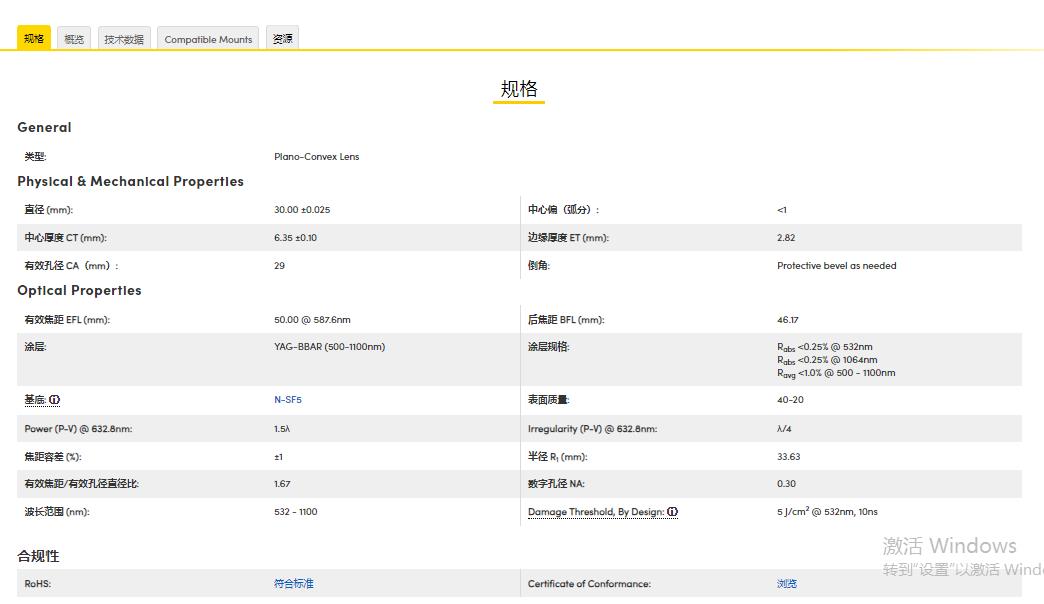
Task: Click the Physical & Mechanical Properties heading
Action: (x=130, y=182)
